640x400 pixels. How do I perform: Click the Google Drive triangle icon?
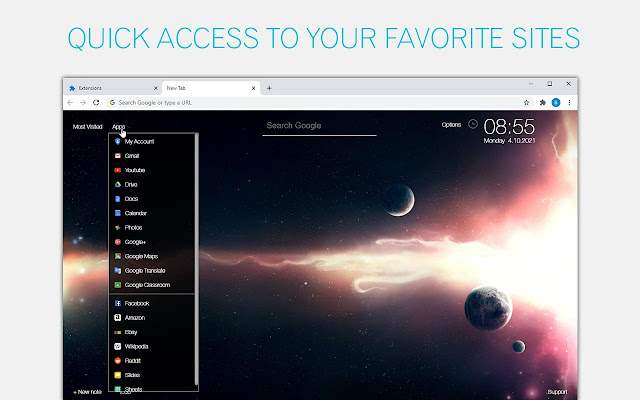118,184
